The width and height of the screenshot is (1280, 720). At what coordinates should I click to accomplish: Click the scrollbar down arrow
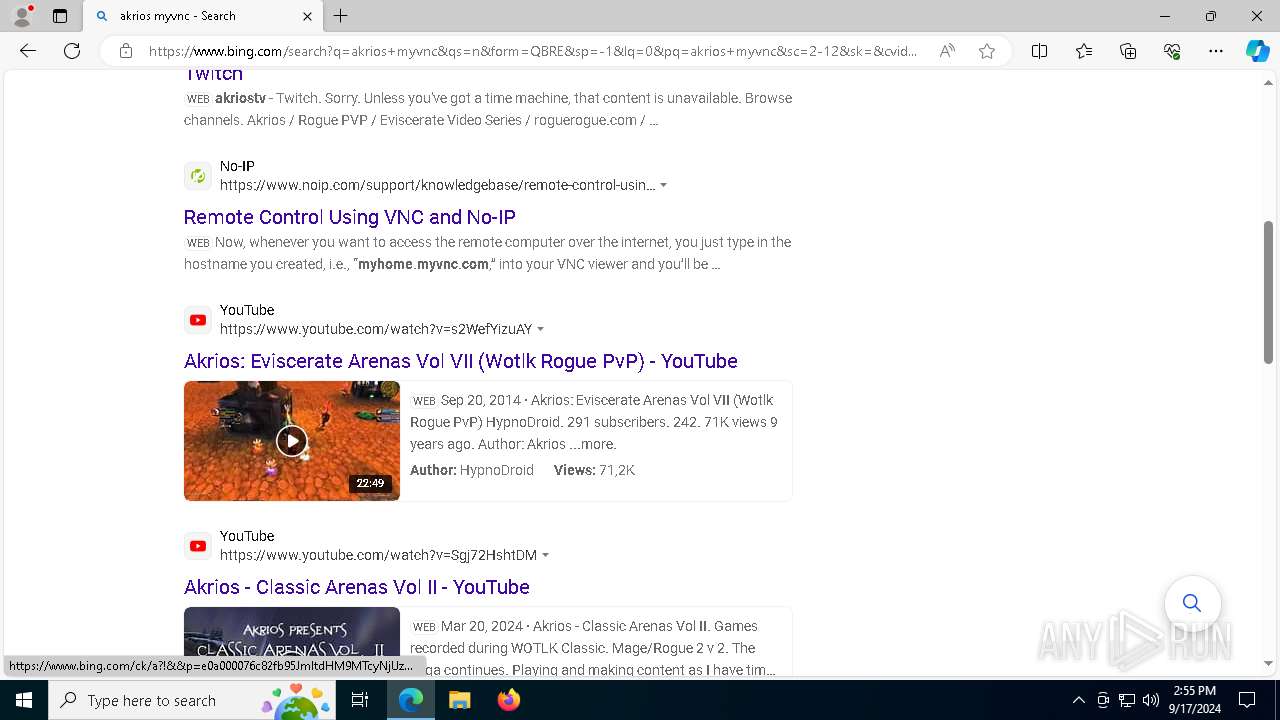tap(1268, 663)
